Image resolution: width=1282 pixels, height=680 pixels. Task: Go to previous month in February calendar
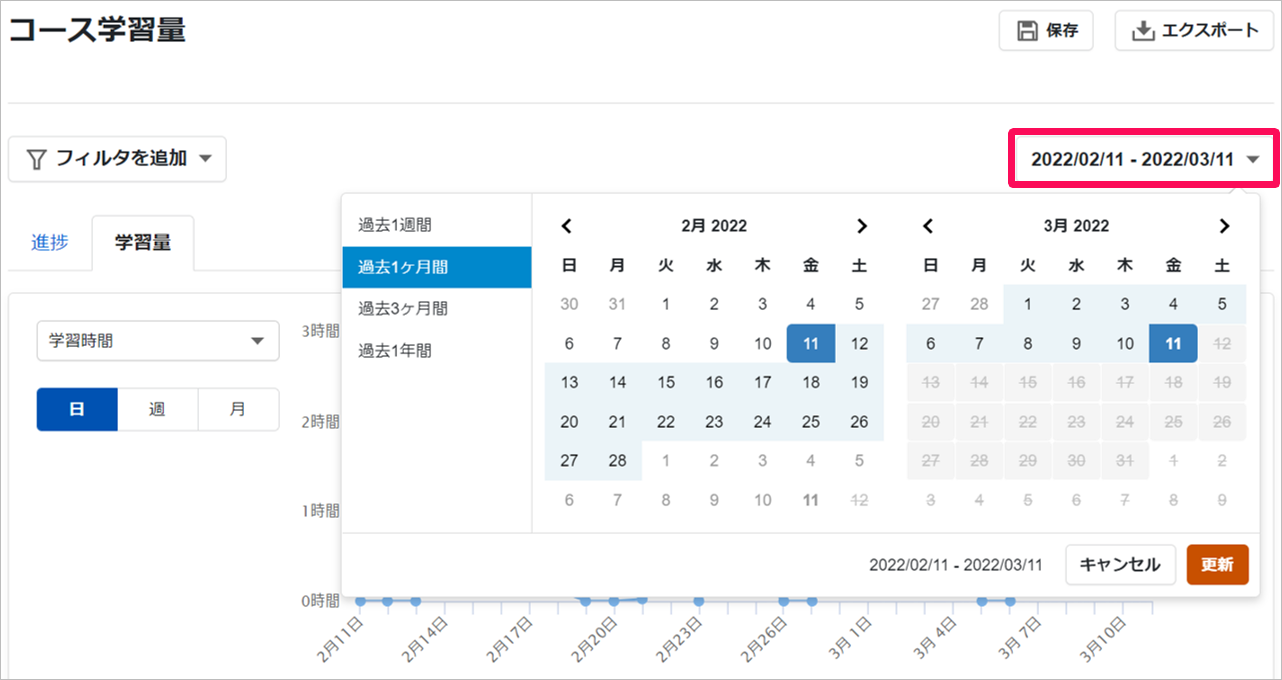click(x=567, y=226)
